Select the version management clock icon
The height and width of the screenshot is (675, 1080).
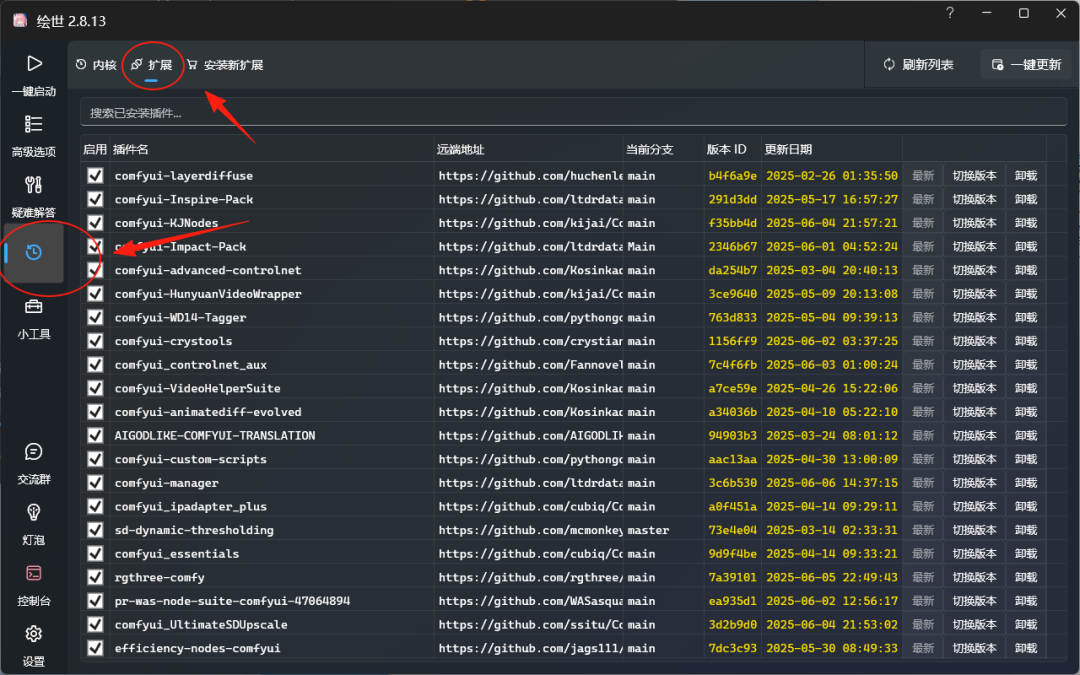tap(34, 252)
